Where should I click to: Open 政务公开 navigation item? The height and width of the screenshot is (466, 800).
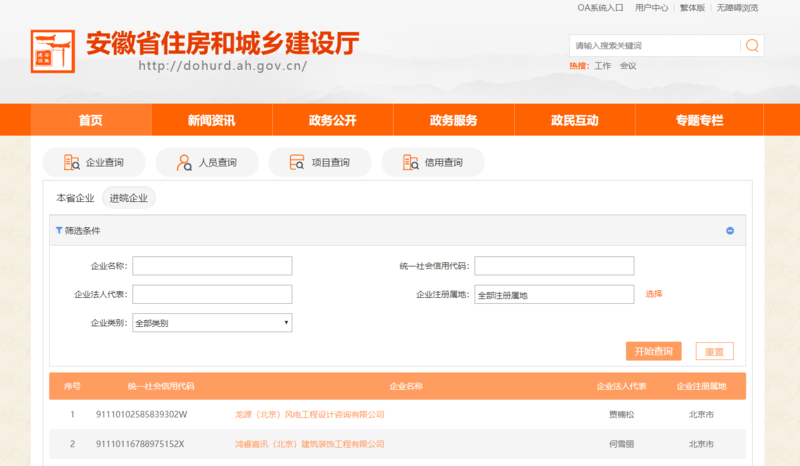click(x=333, y=120)
